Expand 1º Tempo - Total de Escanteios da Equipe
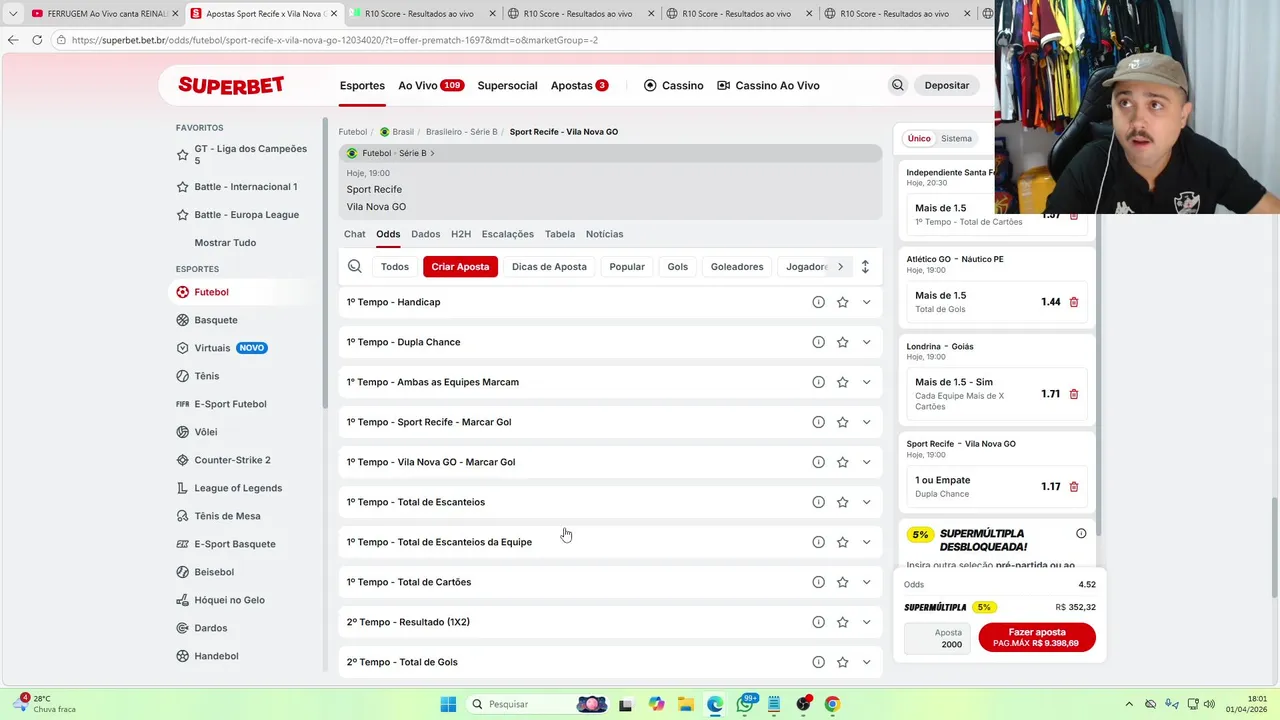 click(866, 542)
